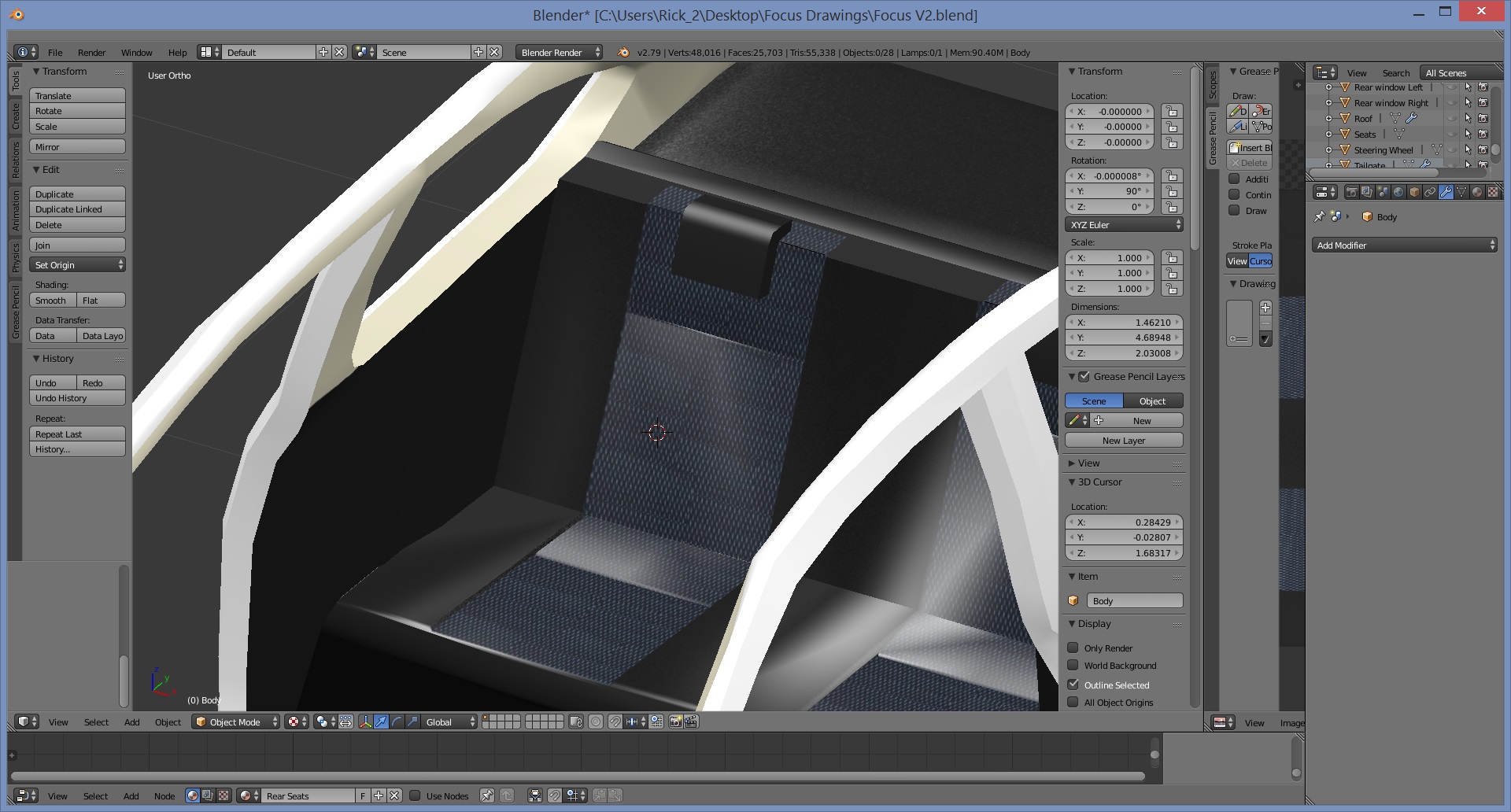Viewport: 1511px width, 812px height.
Task: Toggle the 3D manipulator widget icon
Action: [366, 722]
